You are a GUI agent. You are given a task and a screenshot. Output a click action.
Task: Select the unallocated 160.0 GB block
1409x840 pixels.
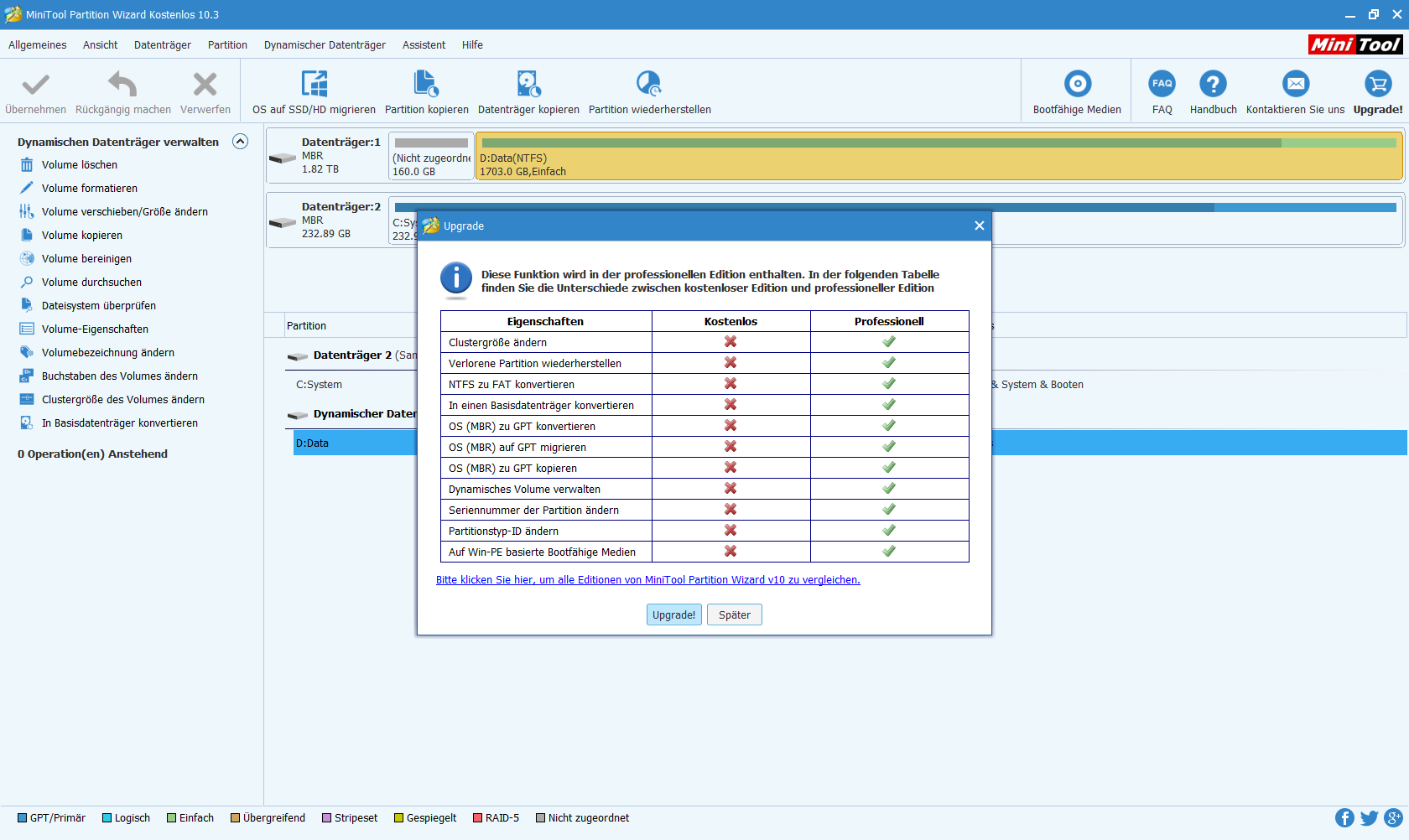pyautogui.click(x=431, y=156)
